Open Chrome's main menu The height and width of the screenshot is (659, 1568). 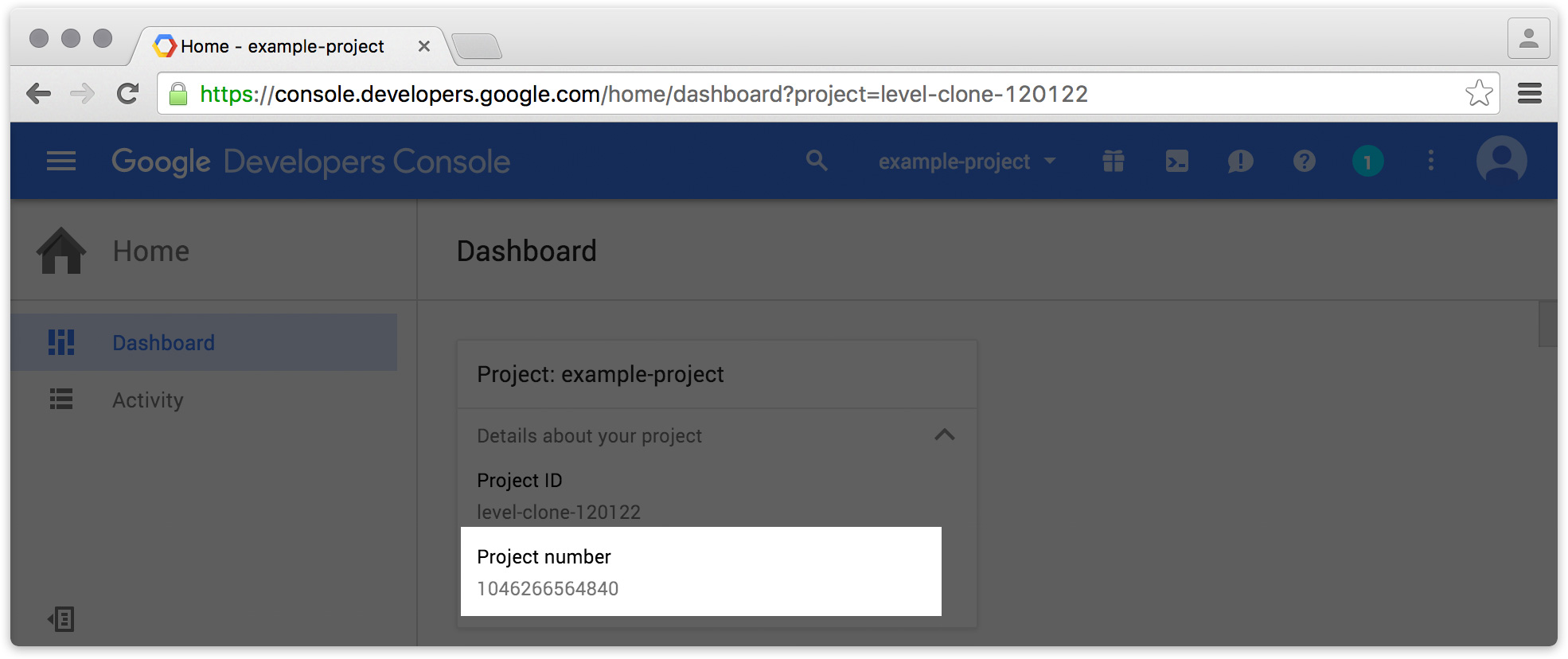[x=1529, y=94]
